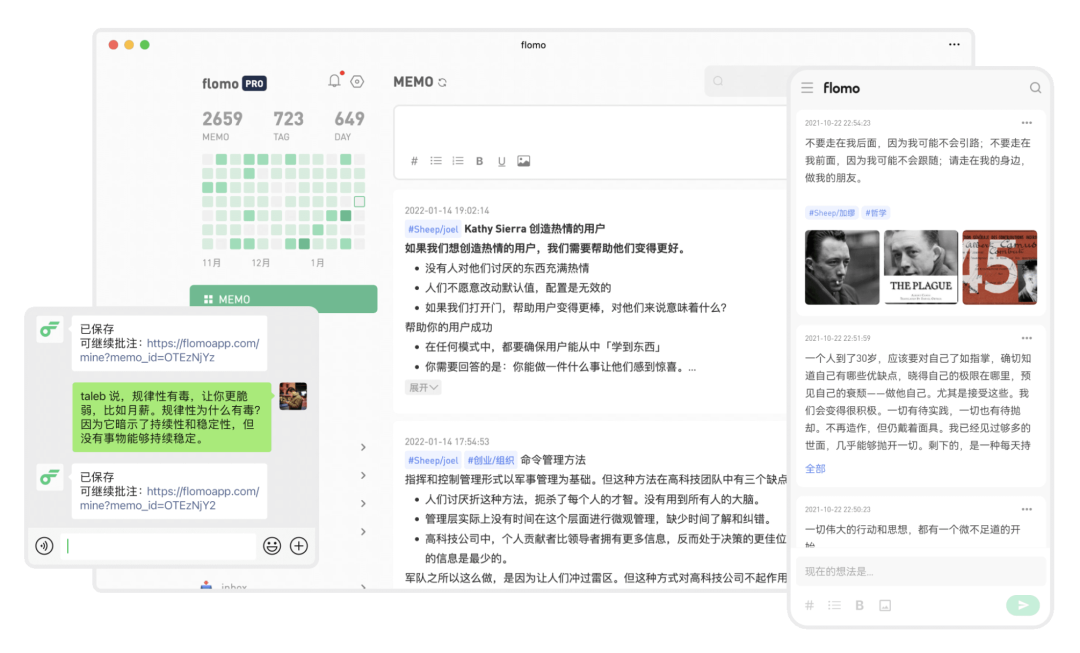Open the red 45 cover thumbnail
This screenshot has width=1080, height=653.
(x=999, y=267)
